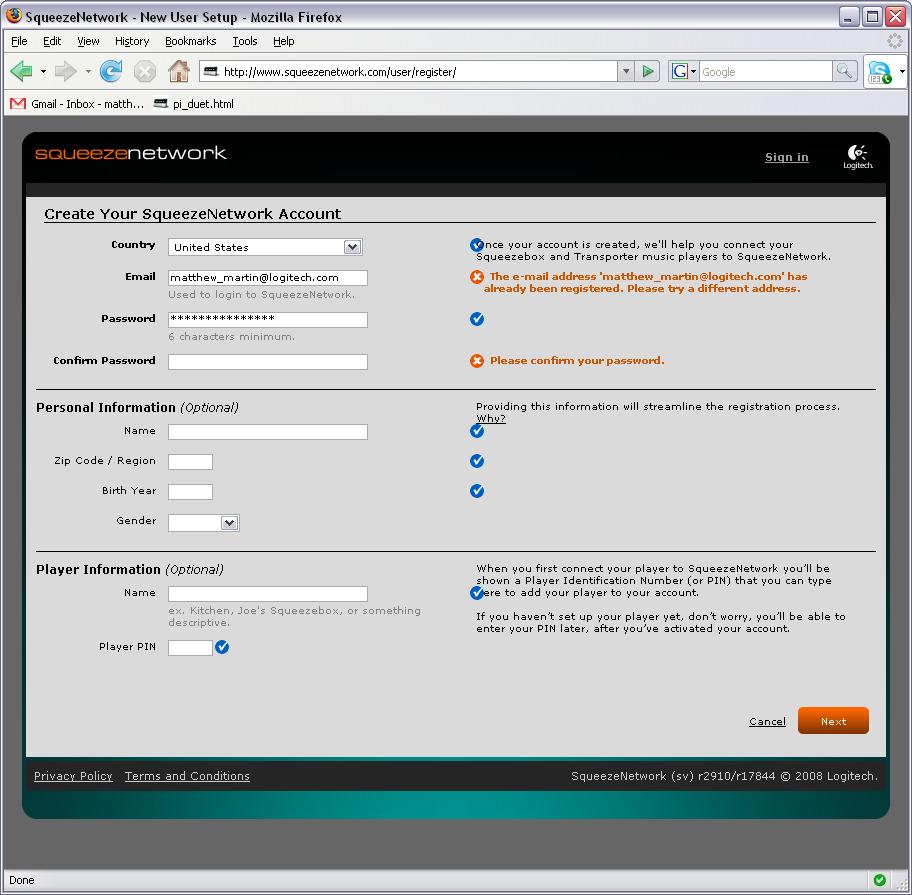Click the green Go arrow beside the URL
912x895 pixels.
pyautogui.click(x=648, y=71)
